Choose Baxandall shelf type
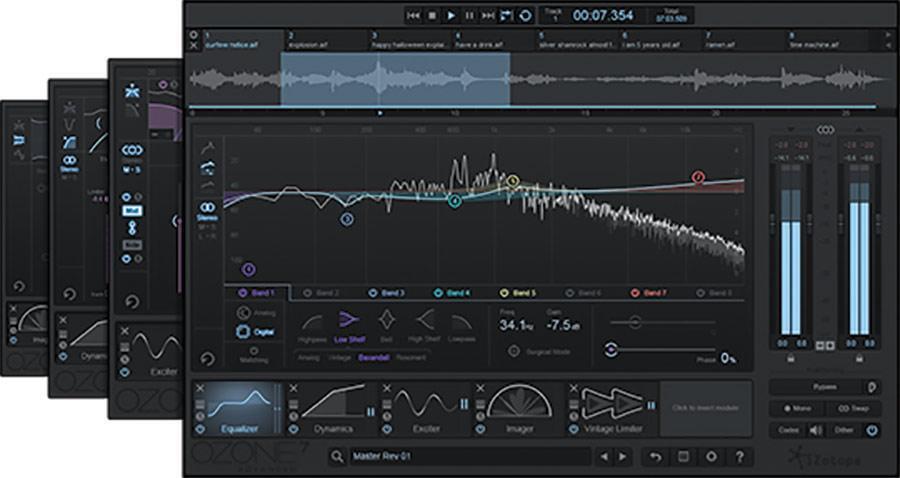Viewport: 900px width, 478px height. [374, 357]
